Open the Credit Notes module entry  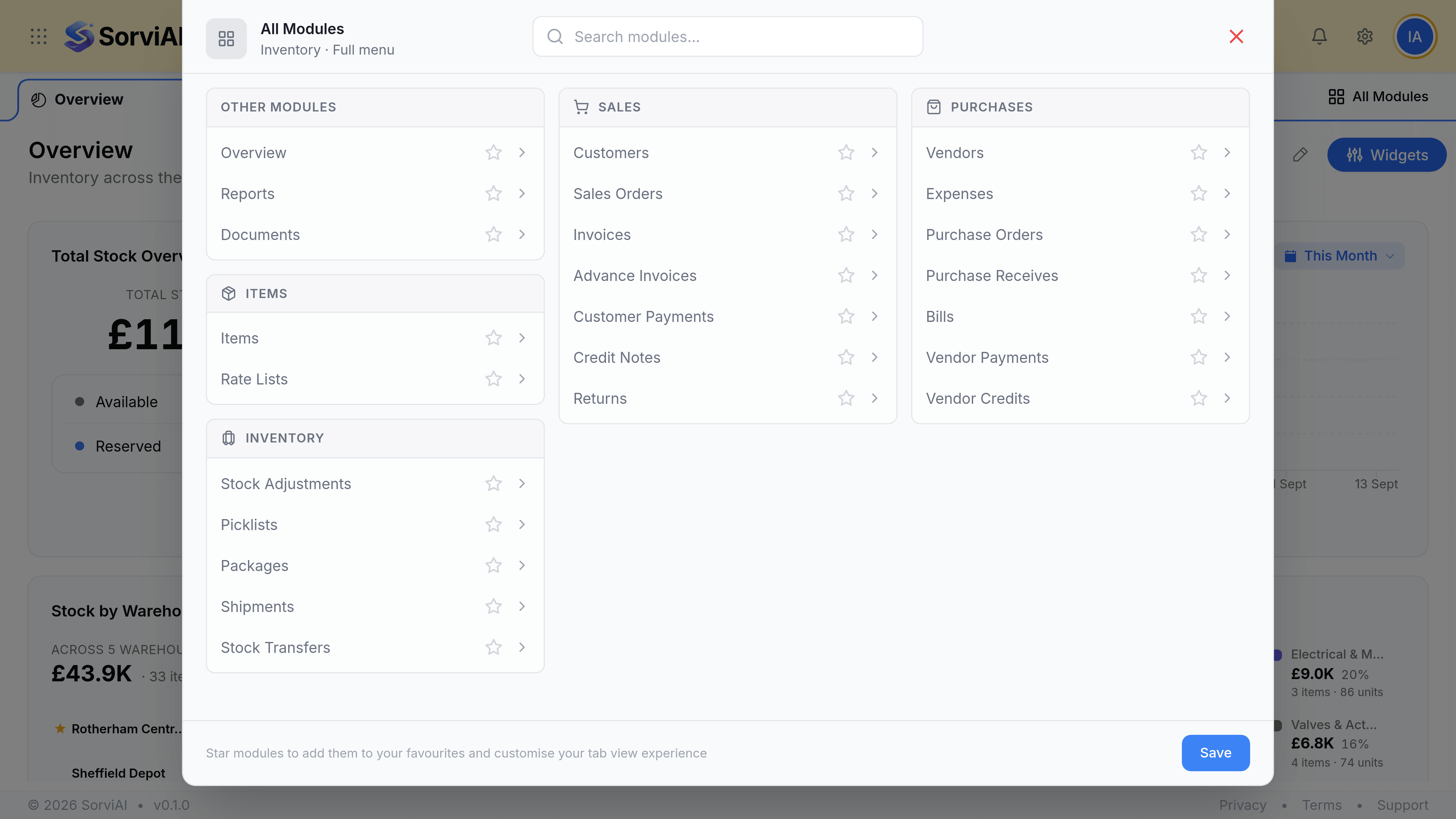pyautogui.click(x=728, y=357)
